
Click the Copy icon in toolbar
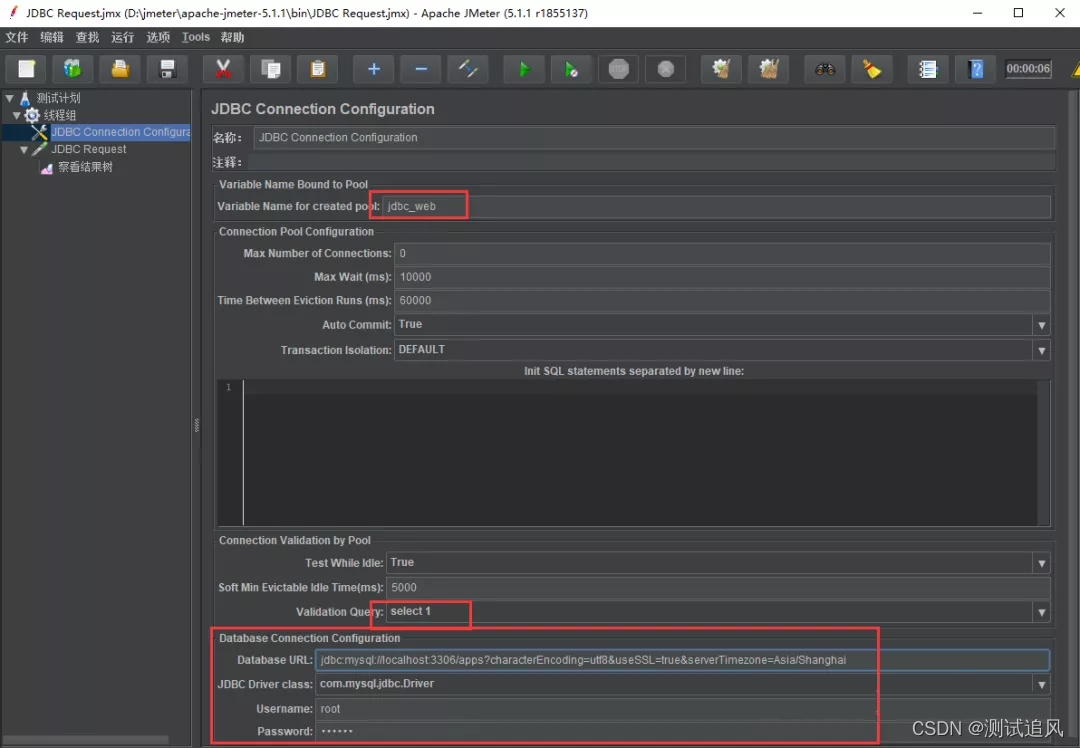tap(270, 69)
